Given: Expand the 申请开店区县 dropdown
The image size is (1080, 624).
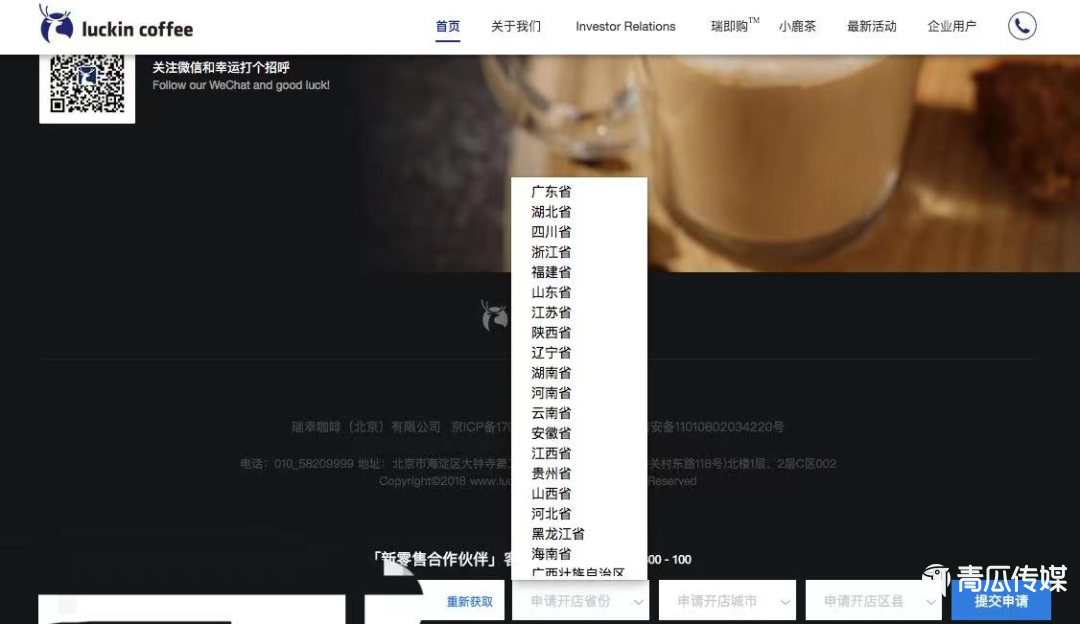Looking at the screenshot, I should pos(873,601).
